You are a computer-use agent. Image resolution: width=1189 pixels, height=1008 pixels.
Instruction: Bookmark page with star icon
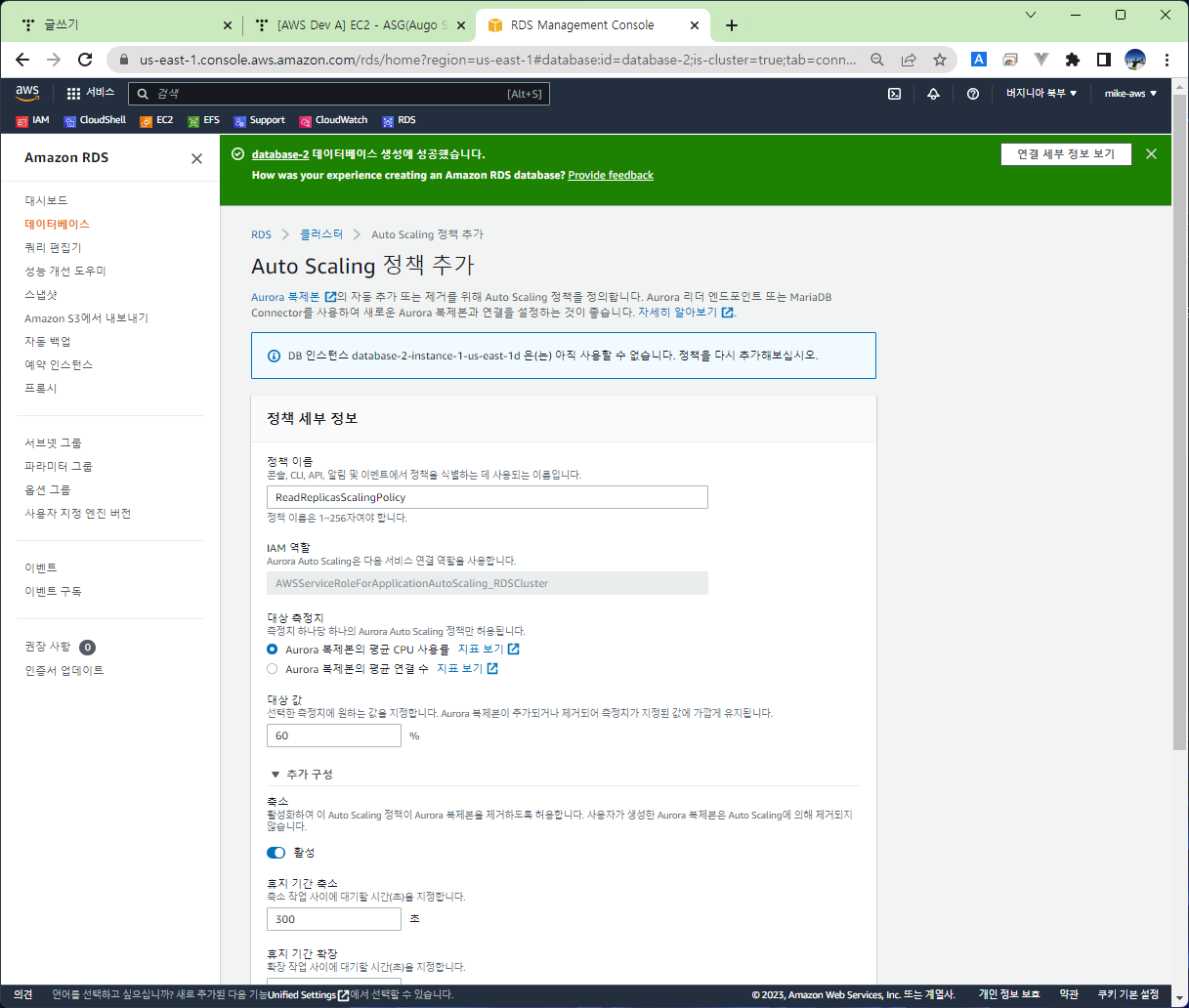coord(940,60)
